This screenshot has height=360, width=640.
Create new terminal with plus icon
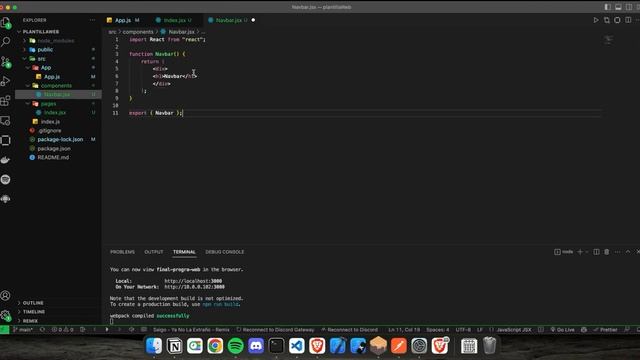[580, 252]
